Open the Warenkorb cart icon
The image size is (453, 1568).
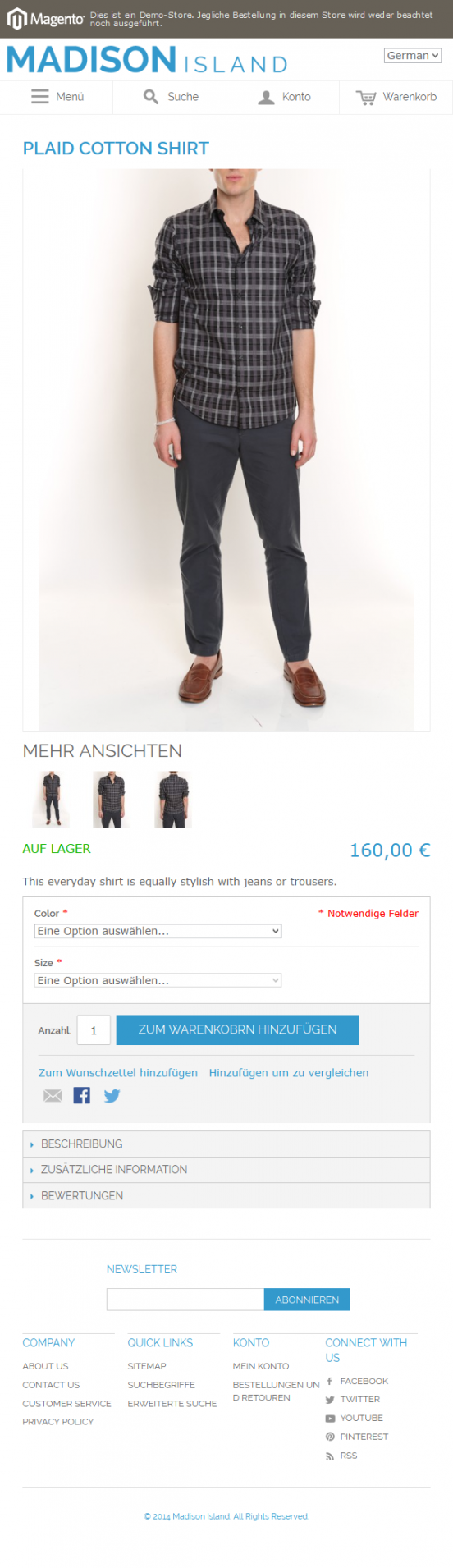coord(366,97)
